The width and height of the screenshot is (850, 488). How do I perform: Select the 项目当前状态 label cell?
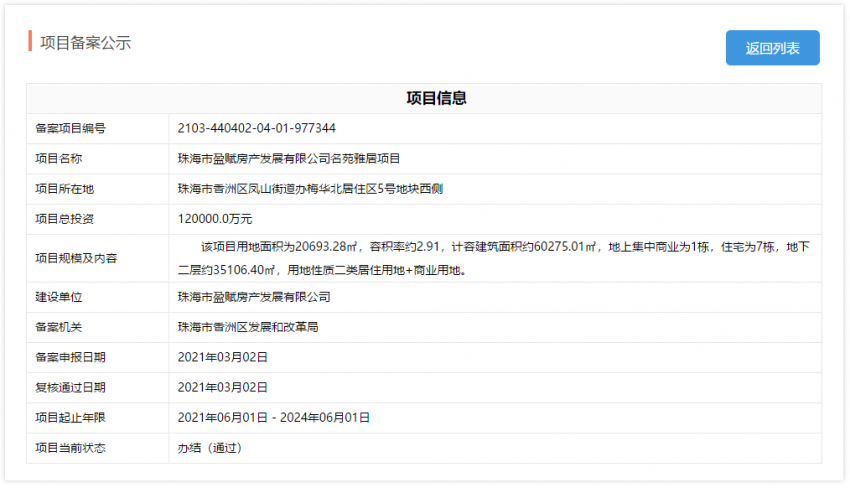click(x=98, y=448)
